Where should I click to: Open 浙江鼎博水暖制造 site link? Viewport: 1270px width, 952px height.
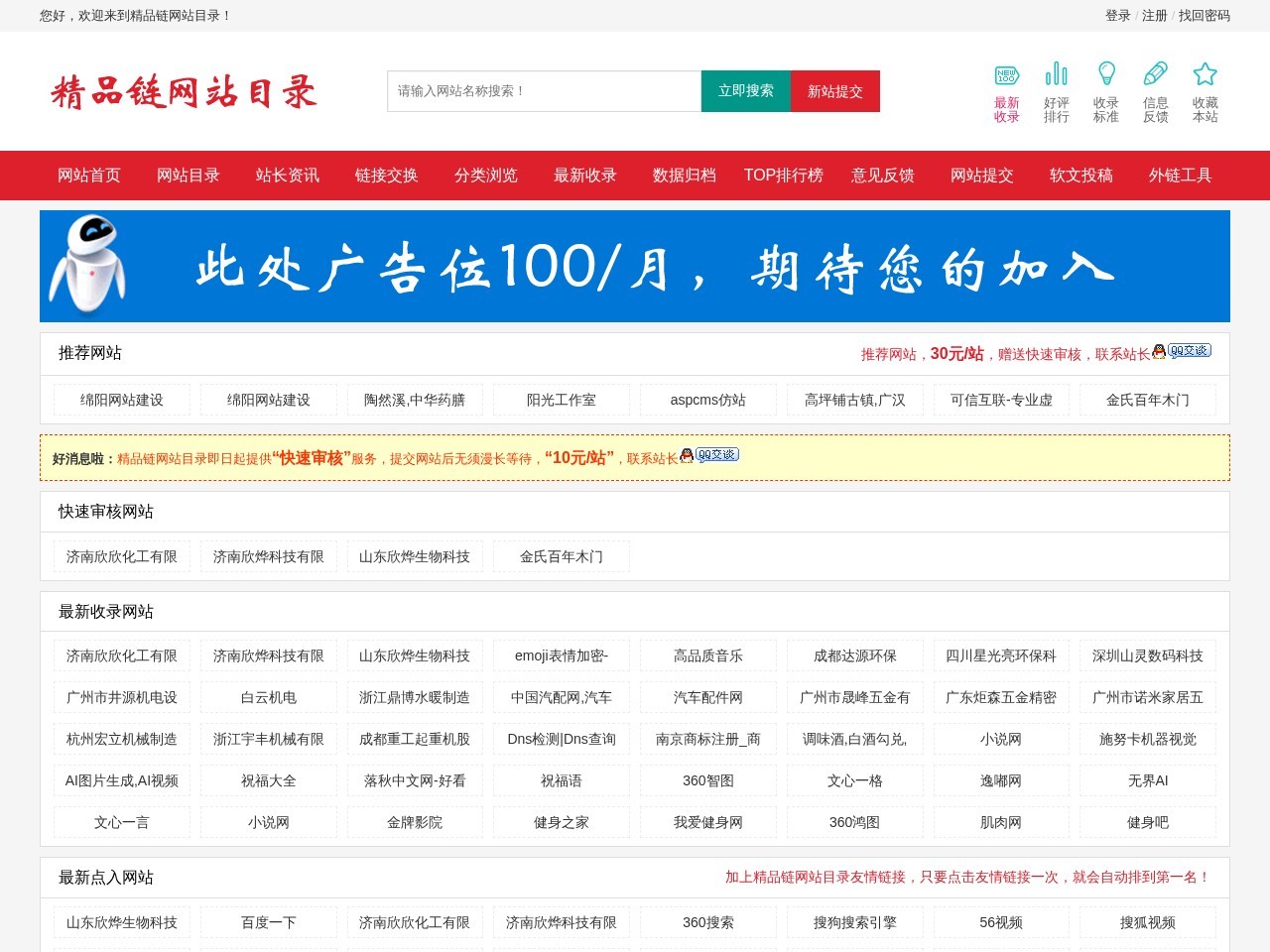[415, 697]
